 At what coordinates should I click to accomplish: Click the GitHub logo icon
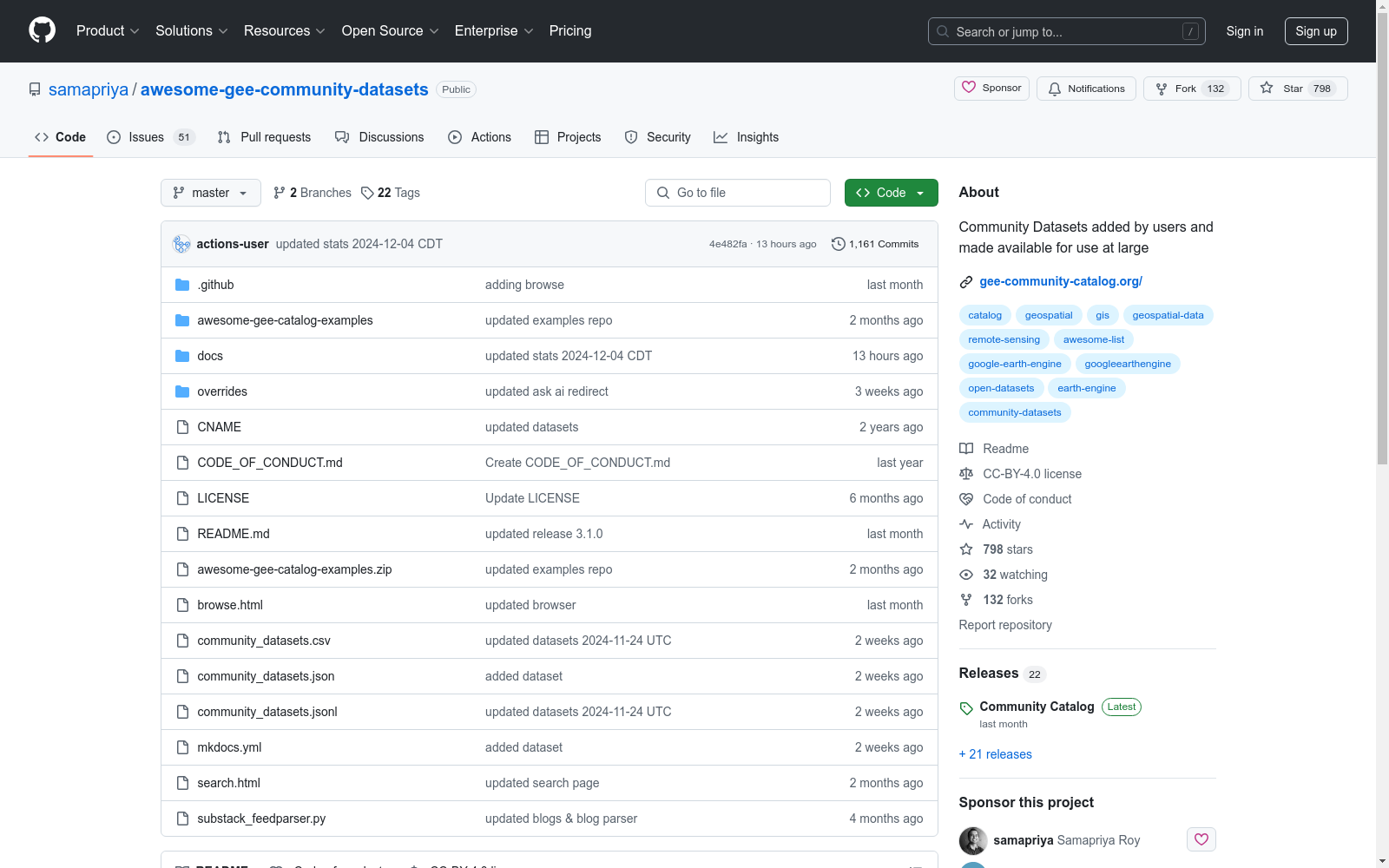(42, 30)
